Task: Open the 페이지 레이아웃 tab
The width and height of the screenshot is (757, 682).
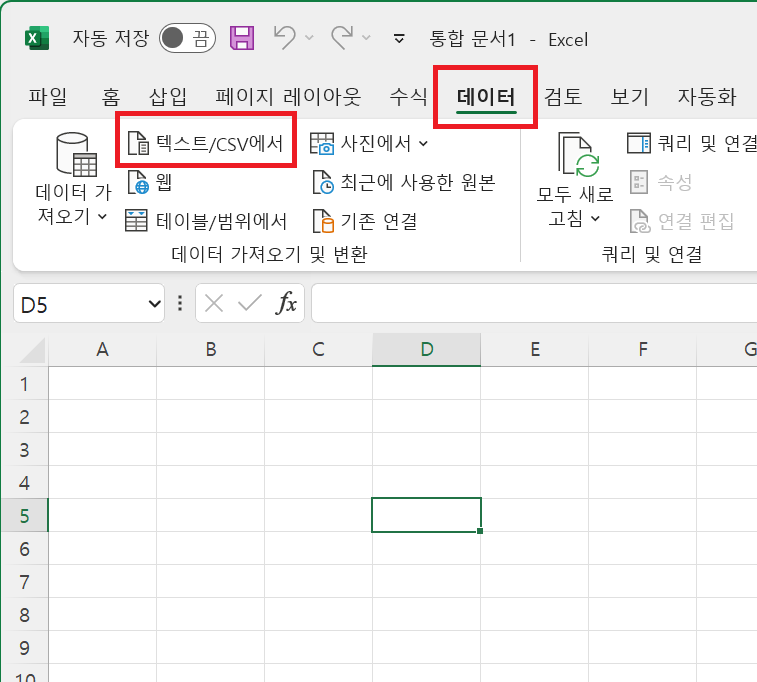Action: coord(288,97)
